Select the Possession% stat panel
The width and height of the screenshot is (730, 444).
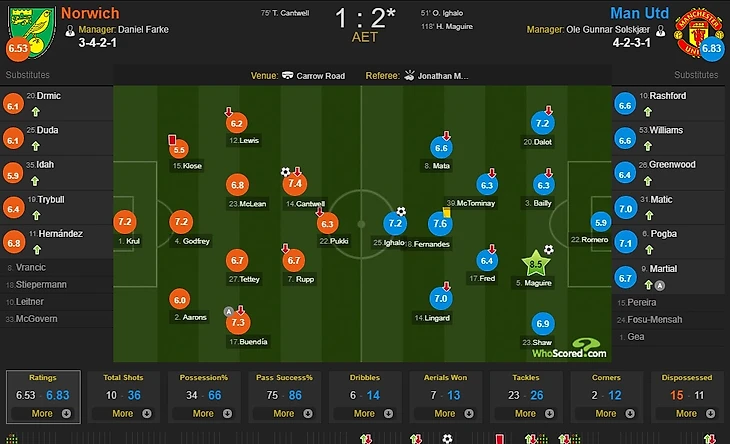pyautogui.click(x=204, y=395)
